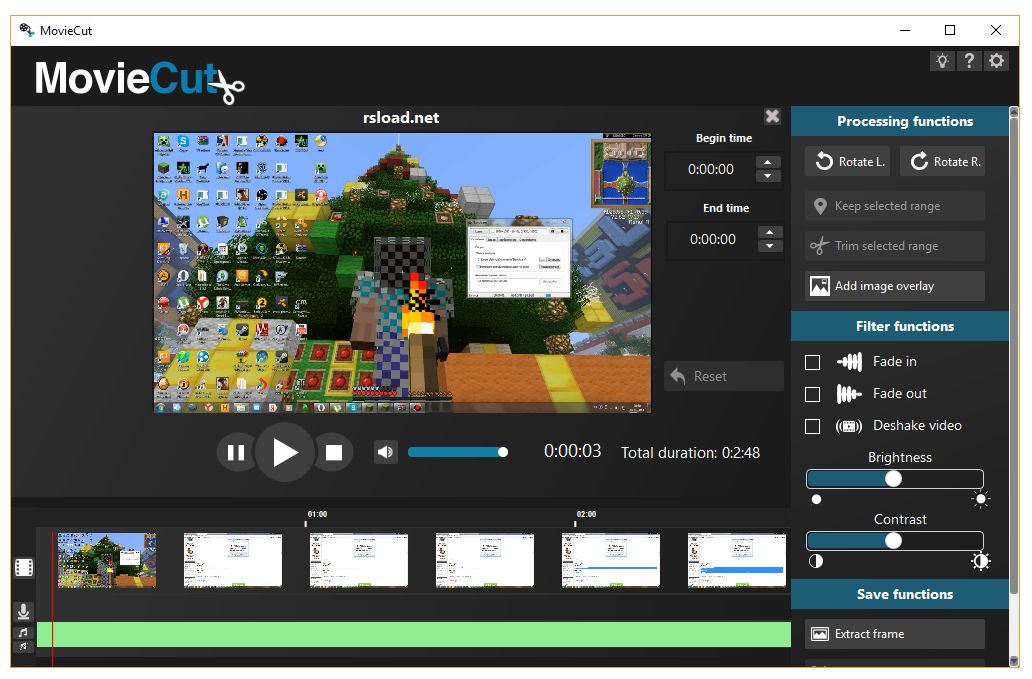Image resolution: width=1032 pixels, height=679 pixels.
Task: Pause the video playback
Action: click(x=236, y=453)
